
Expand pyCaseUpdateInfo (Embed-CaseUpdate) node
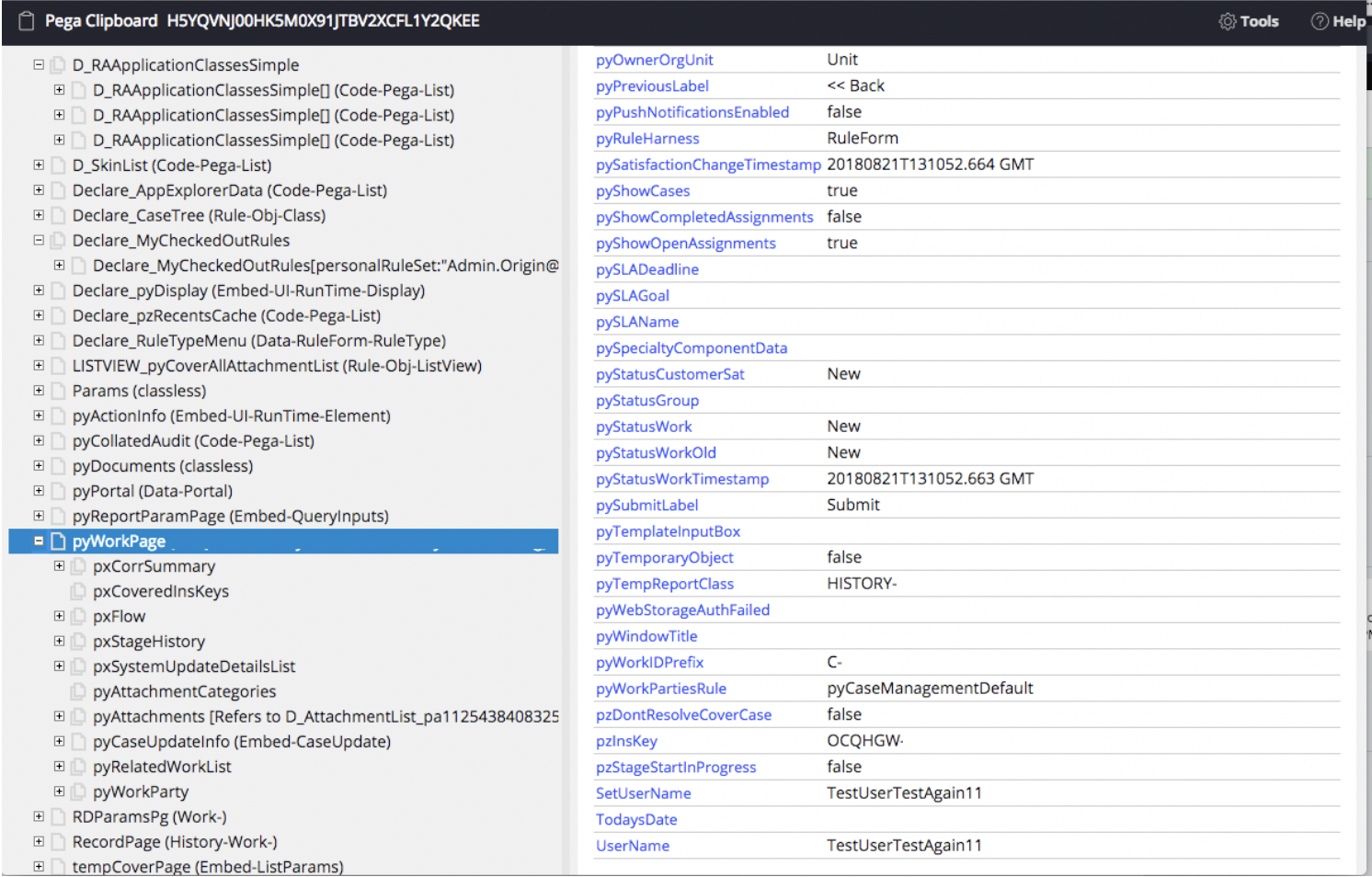point(59,741)
